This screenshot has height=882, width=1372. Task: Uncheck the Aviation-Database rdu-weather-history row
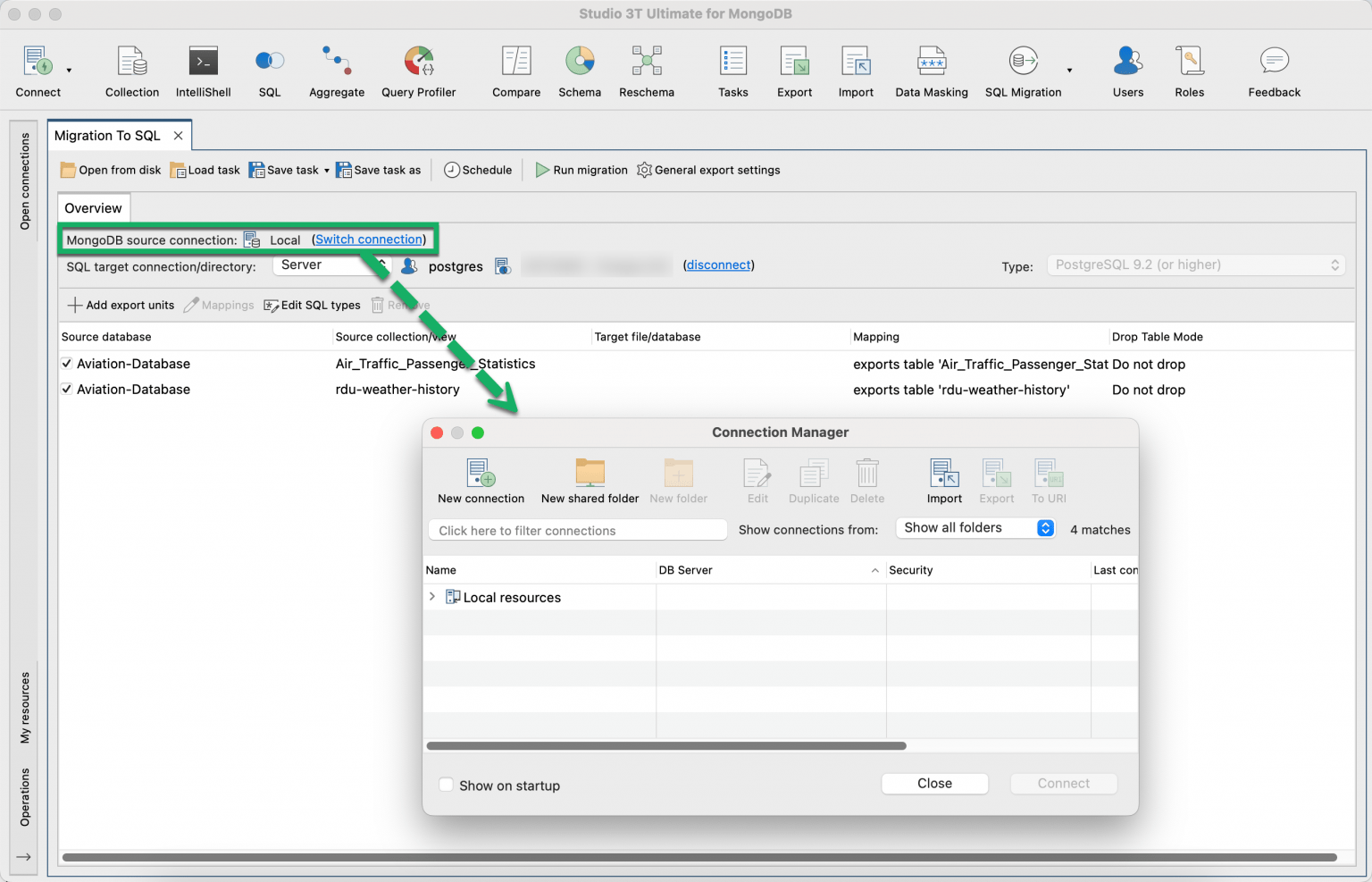[66, 389]
